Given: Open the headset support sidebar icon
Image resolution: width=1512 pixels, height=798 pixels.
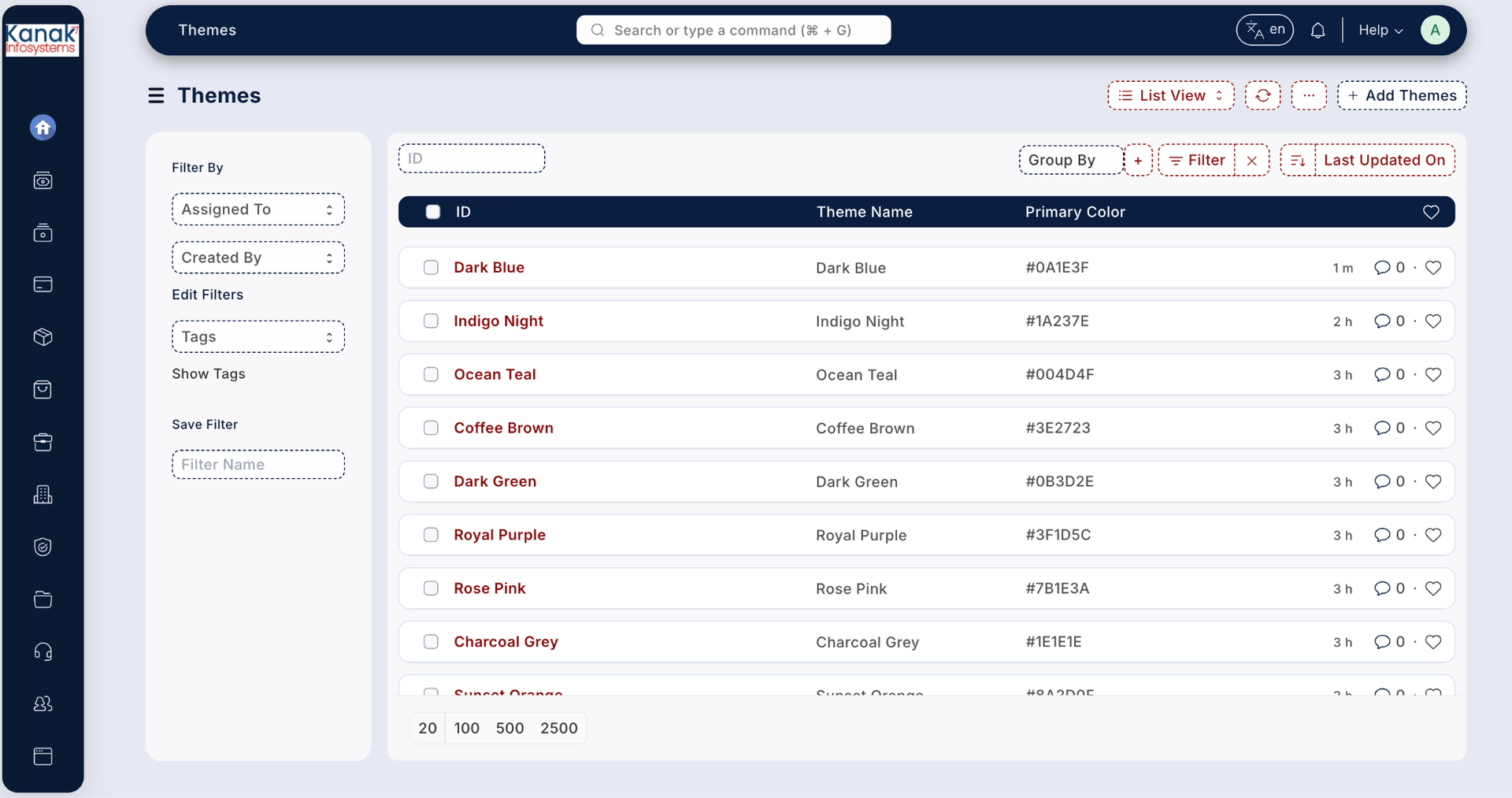Looking at the screenshot, I should (x=43, y=651).
